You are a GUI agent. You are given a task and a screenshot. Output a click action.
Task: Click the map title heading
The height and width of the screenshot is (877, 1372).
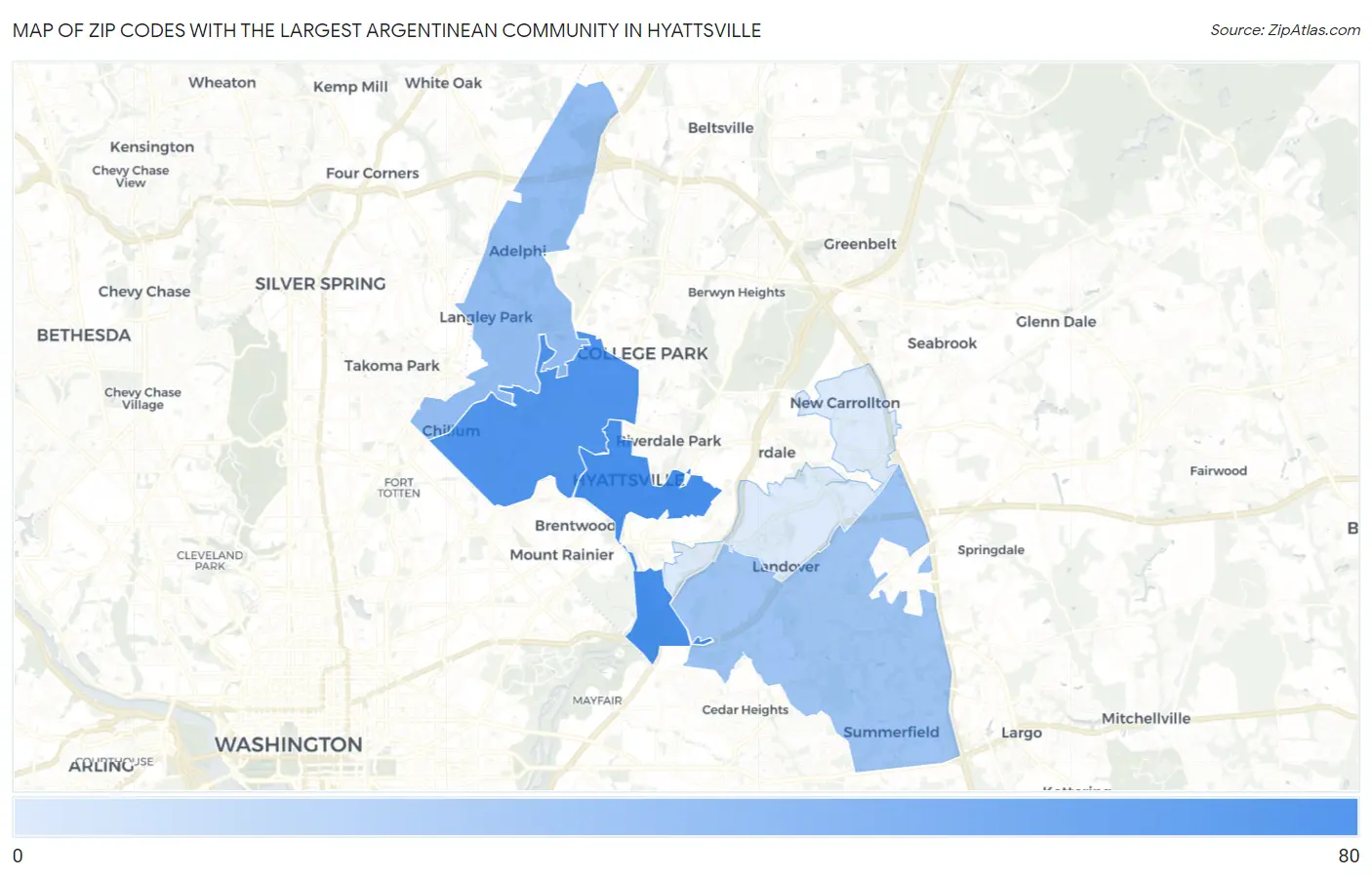click(386, 30)
